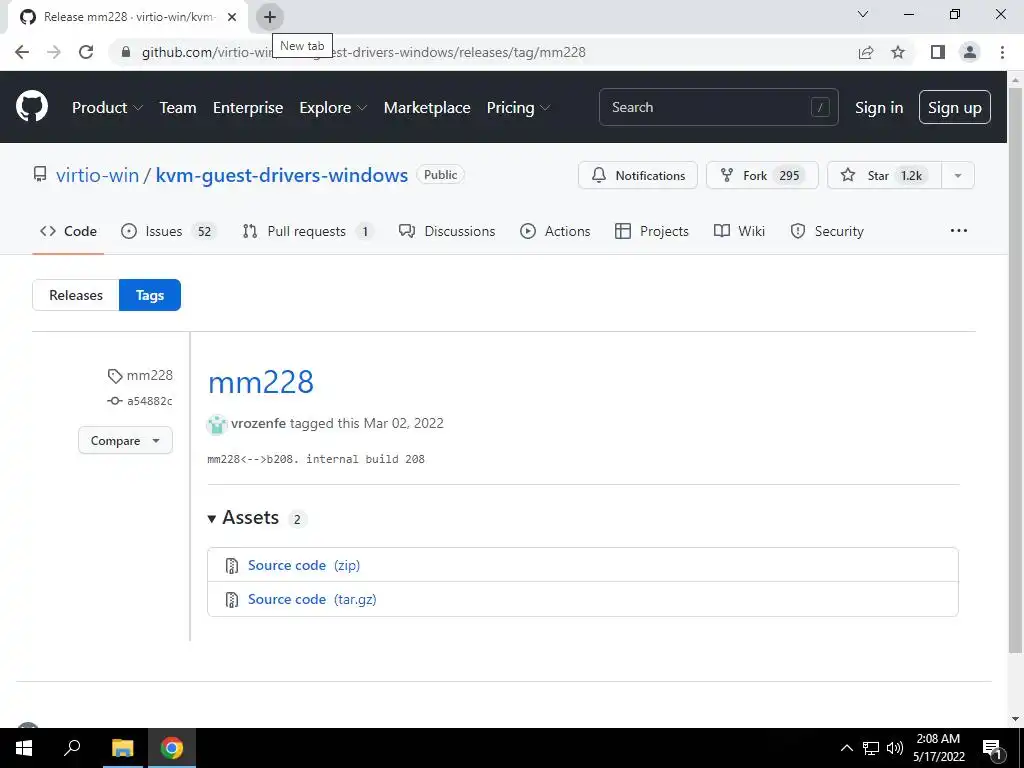Share this page icon in address bar
The width and height of the screenshot is (1024, 768).
866,52
